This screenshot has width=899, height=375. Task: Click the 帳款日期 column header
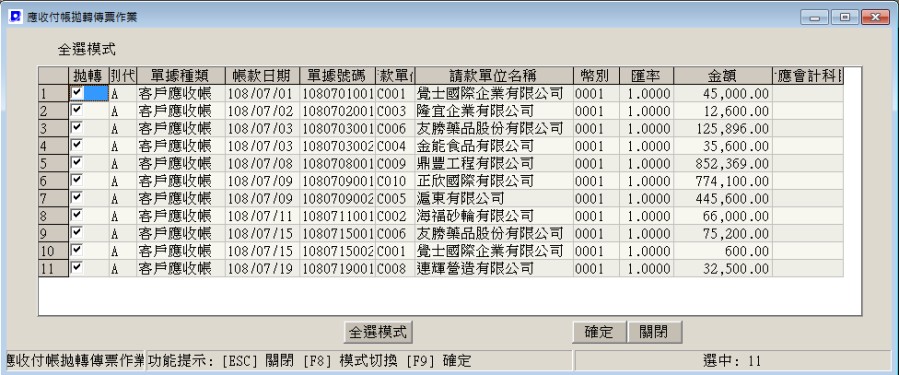coord(262,76)
